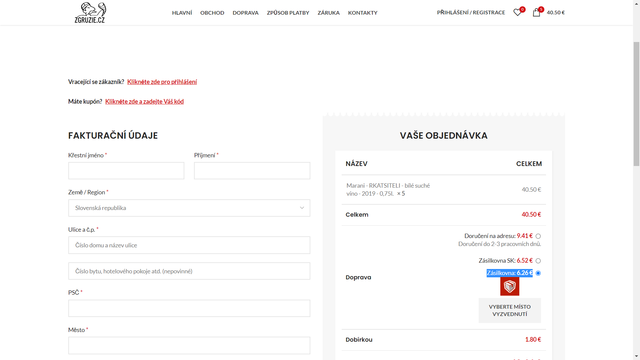Select Doručení na adresu delivery option

tap(538, 236)
